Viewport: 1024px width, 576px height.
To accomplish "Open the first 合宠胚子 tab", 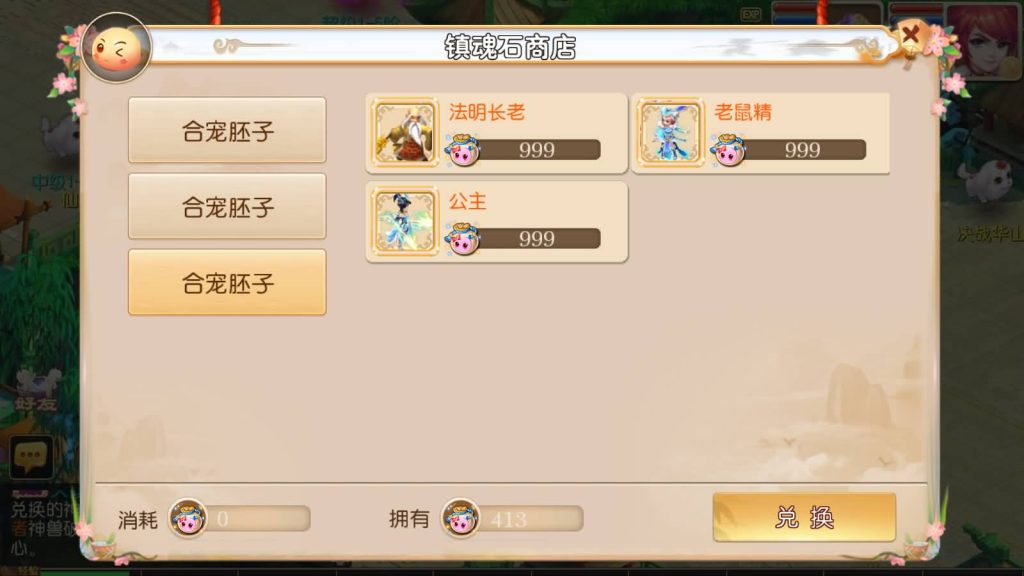I will [227, 130].
